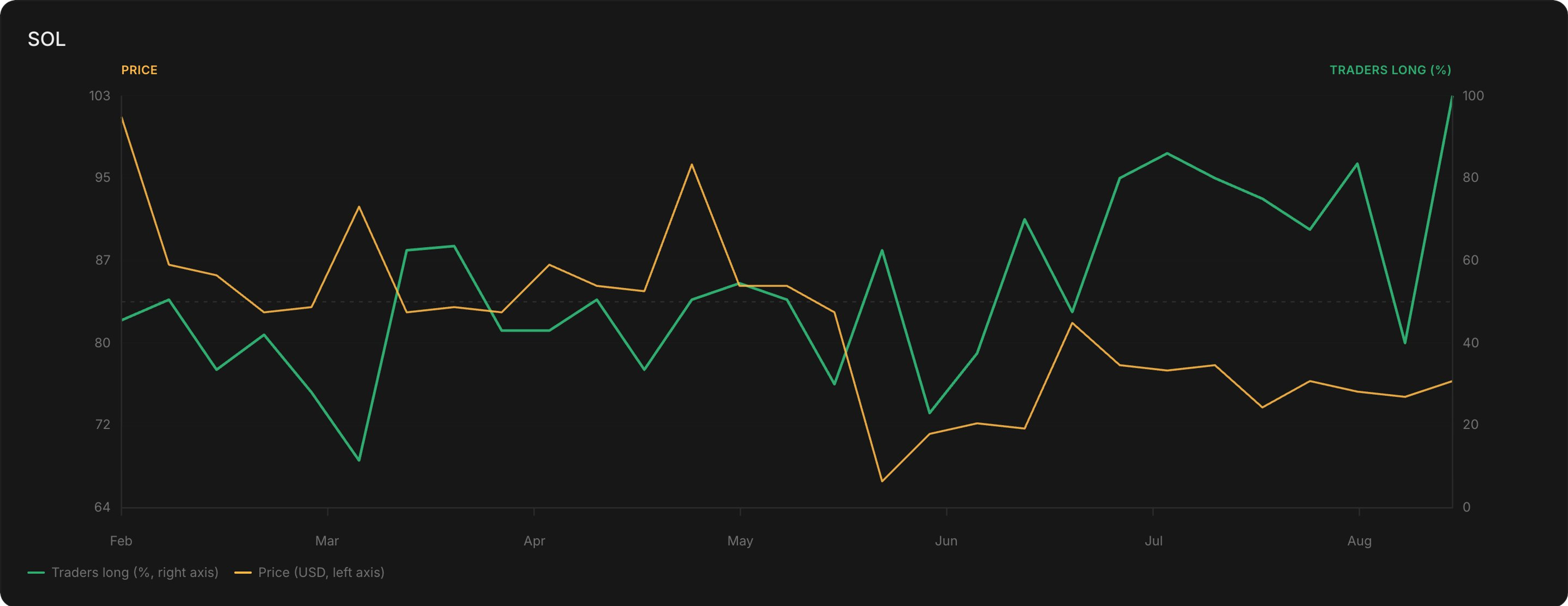Click the price line peak in late April
Image resolution: width=1568 pixels, height=606 pixels.
(691, 164)
